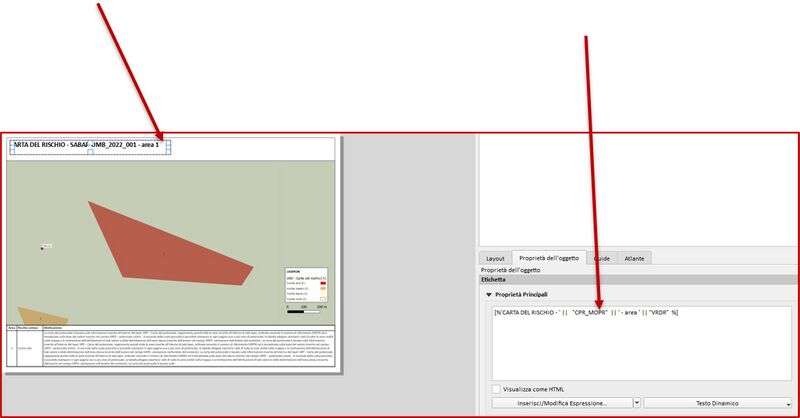Open the arrow menu beside Inserisci/Modifica Espressione

click(638, 402)
